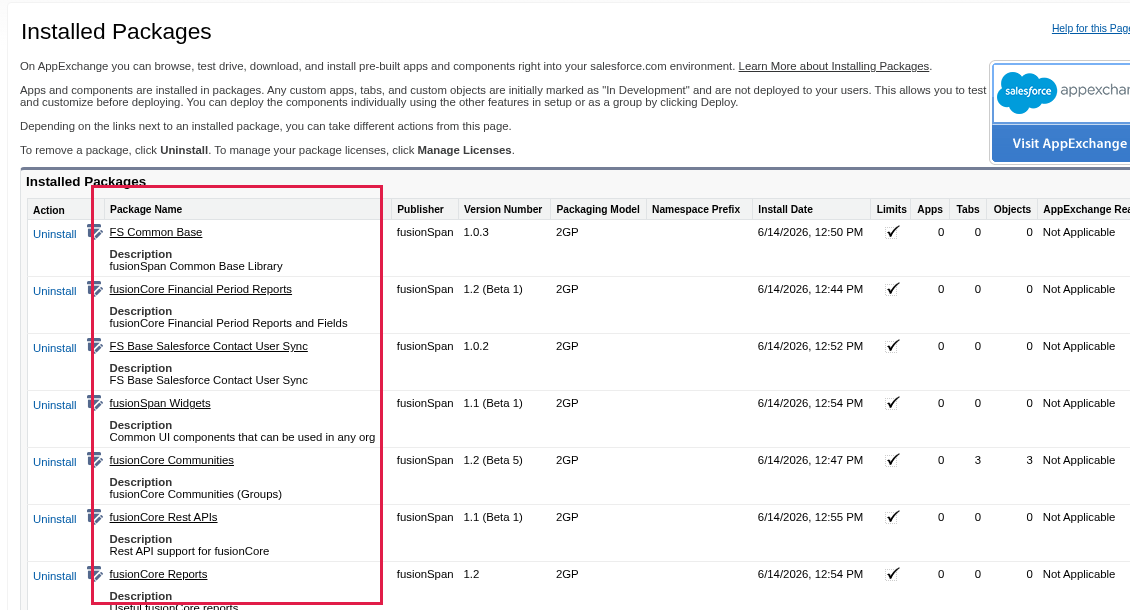The width and height of the screenshot is (1130, 610).
Task: Uninstall FS Base Salesforce Contact User Sync
Action: (x=55, y=348)
